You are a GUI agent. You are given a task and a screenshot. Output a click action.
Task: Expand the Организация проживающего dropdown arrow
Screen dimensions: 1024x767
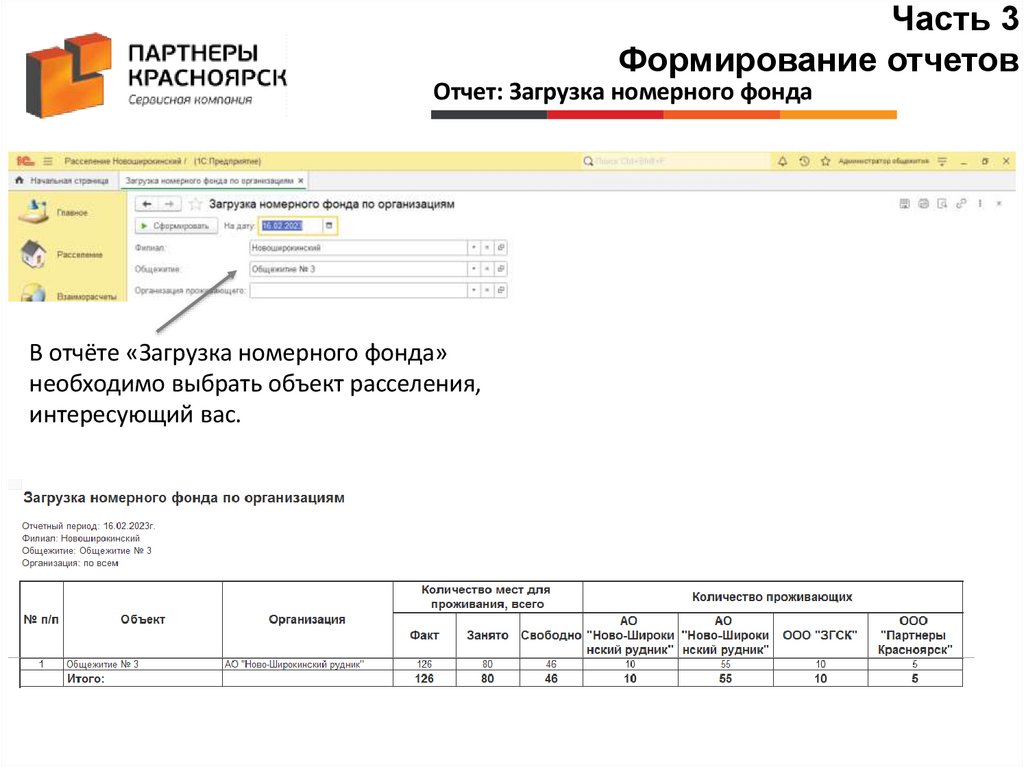[474, 290]
